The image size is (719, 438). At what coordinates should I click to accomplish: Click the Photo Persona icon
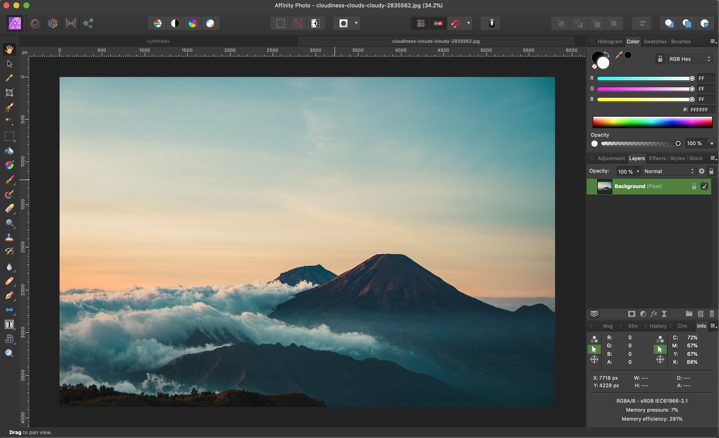(x=15, y=23)
